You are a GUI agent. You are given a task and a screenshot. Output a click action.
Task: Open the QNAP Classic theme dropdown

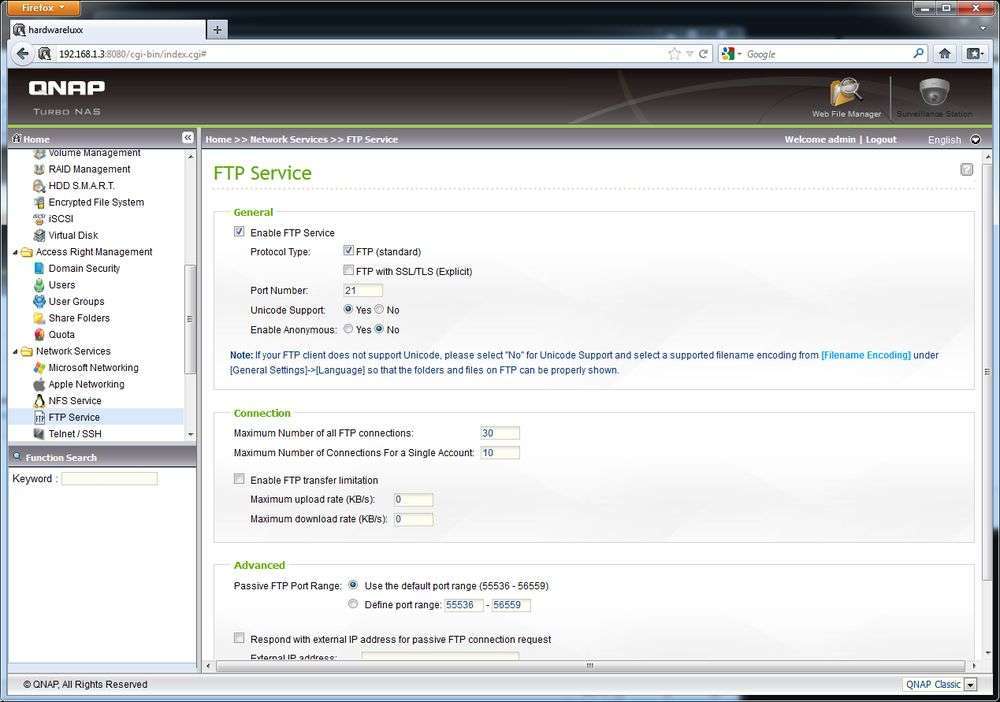(971, 685)
